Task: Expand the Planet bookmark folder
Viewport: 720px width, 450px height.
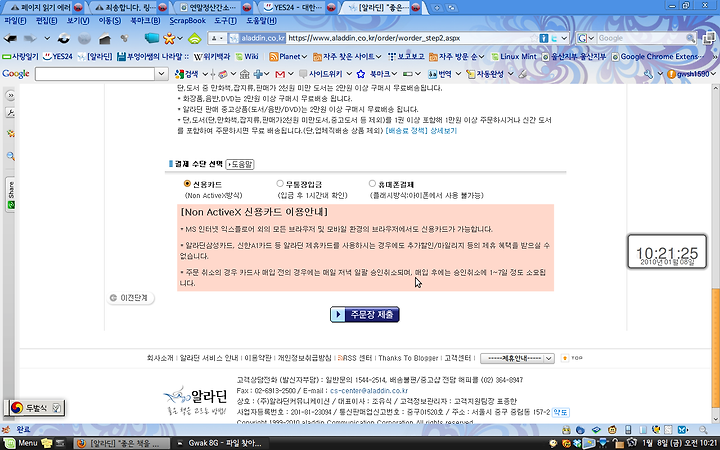Action: click(288, 56)
